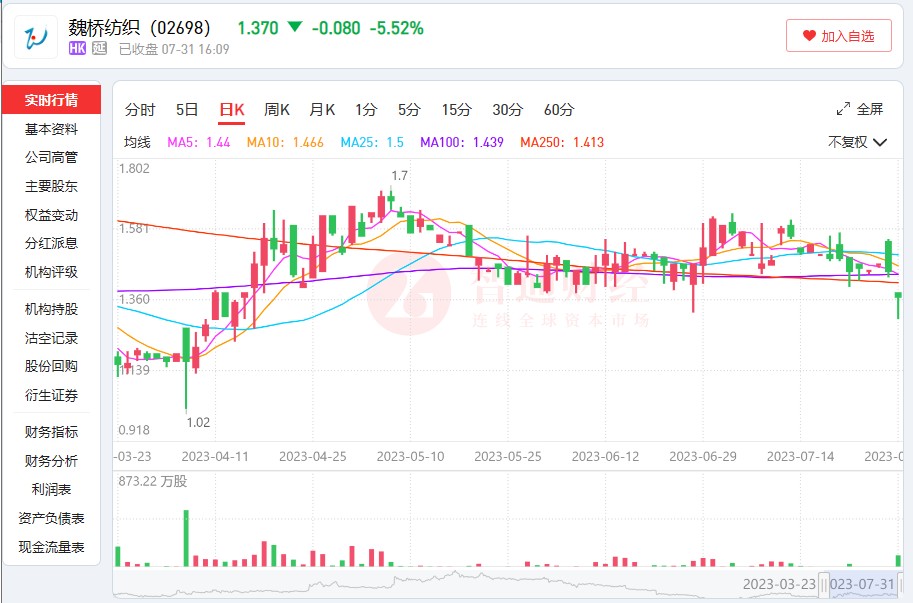Image resolution: width=913 pixels, height=603 pixels.
Task: Open 财务指标 in the sidebar
Action: (51, 432)
